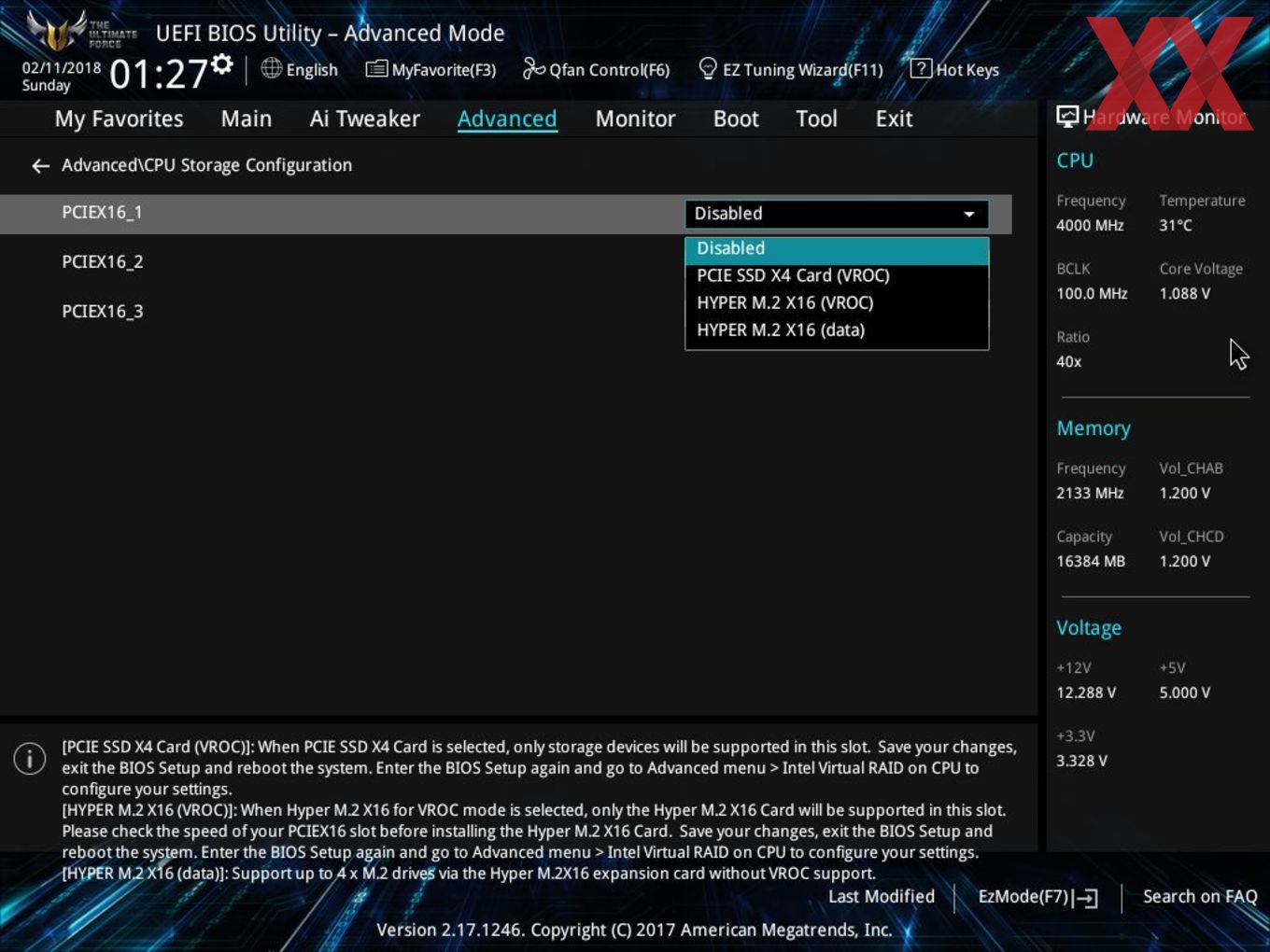Screen dimensions: 1270x952
Task: Click the date 02/11/2018 Sunday
Action: (x=62, y=77)
